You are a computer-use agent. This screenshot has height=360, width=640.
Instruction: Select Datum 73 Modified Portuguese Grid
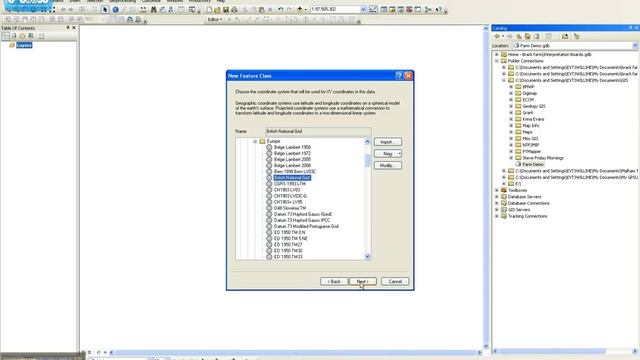[x=306, y=227]
